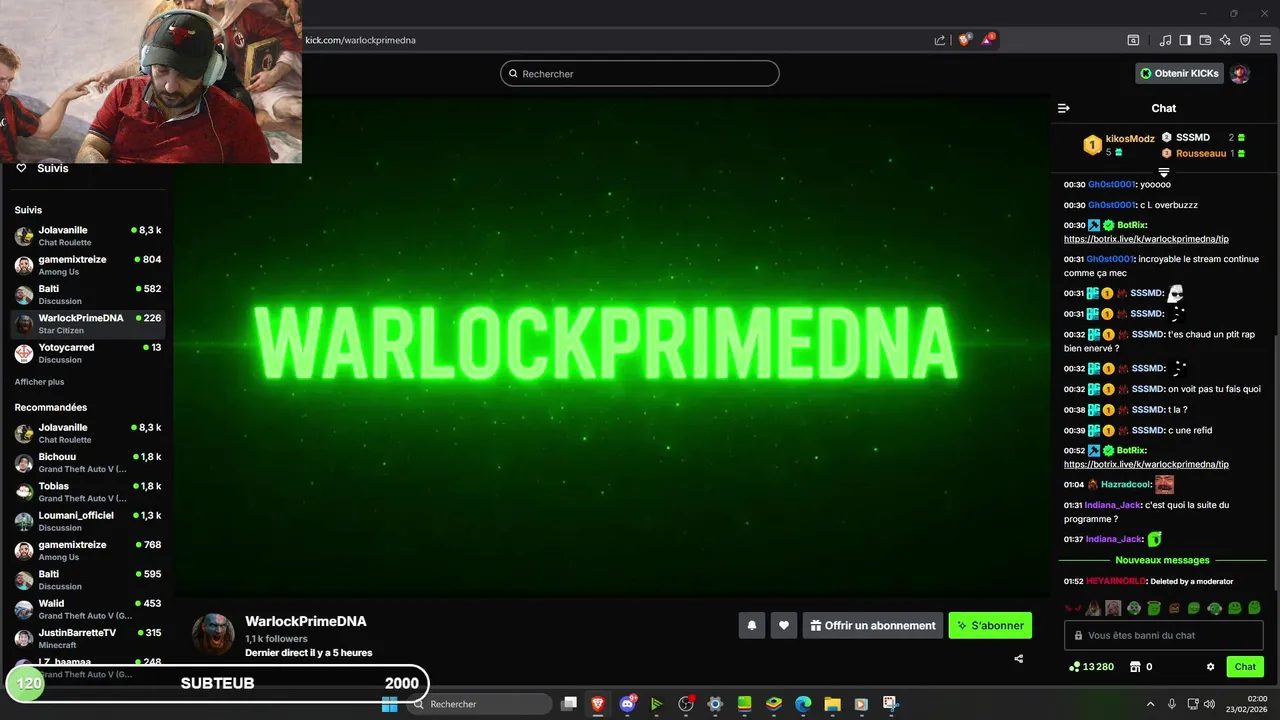Click the Kick search field Rechercher
The height and width of the screenshot is (720, 1280).
point(639,73)
